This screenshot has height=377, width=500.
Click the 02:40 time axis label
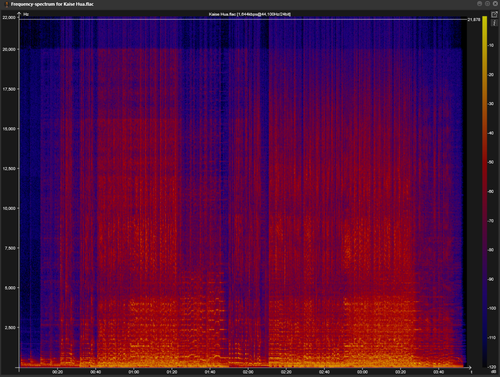pyautogui.click(x=324, y=372)
